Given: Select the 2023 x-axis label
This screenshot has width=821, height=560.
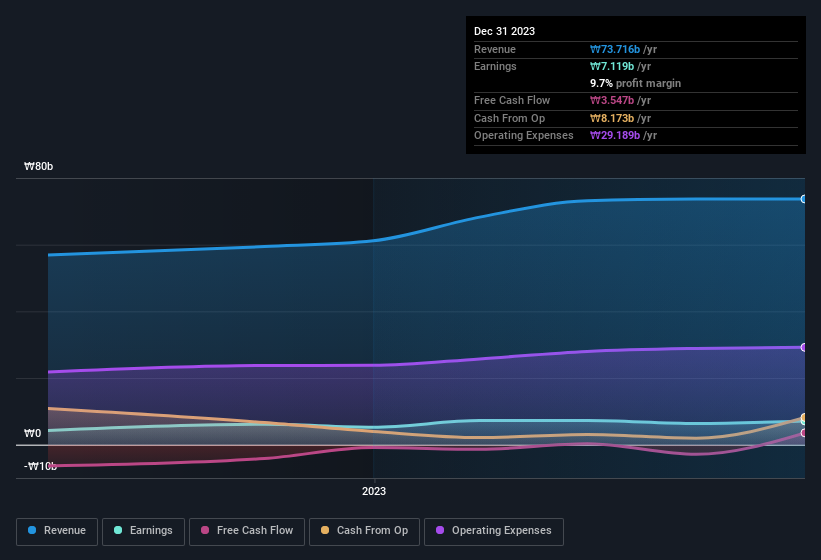Looking at the screenshot, I should pos(374,491).
